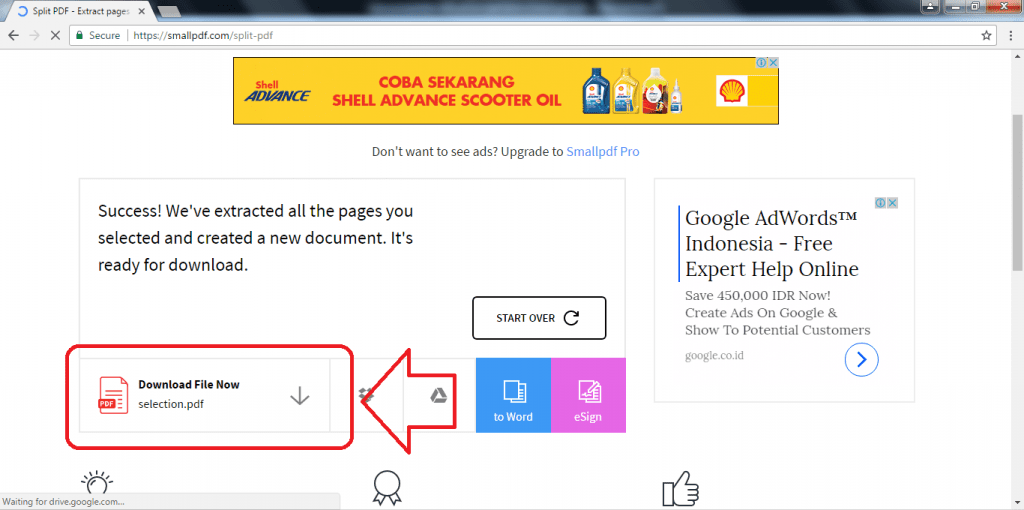Open Google AdWords Indonesia ad headline

coord(771,244)
